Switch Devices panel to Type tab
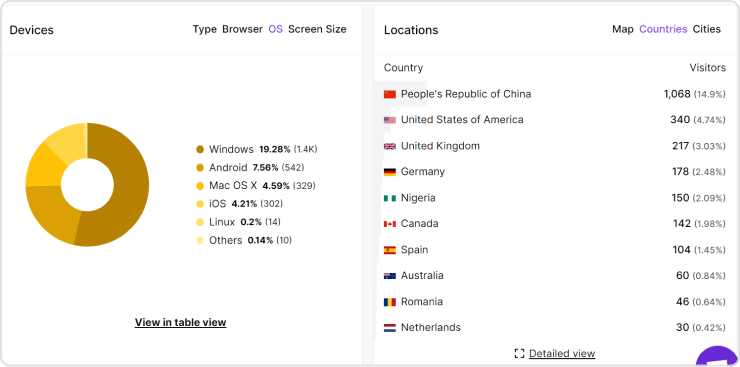Image resolution: width=740 pixels, height=367 pixels. tap(204, 29)
